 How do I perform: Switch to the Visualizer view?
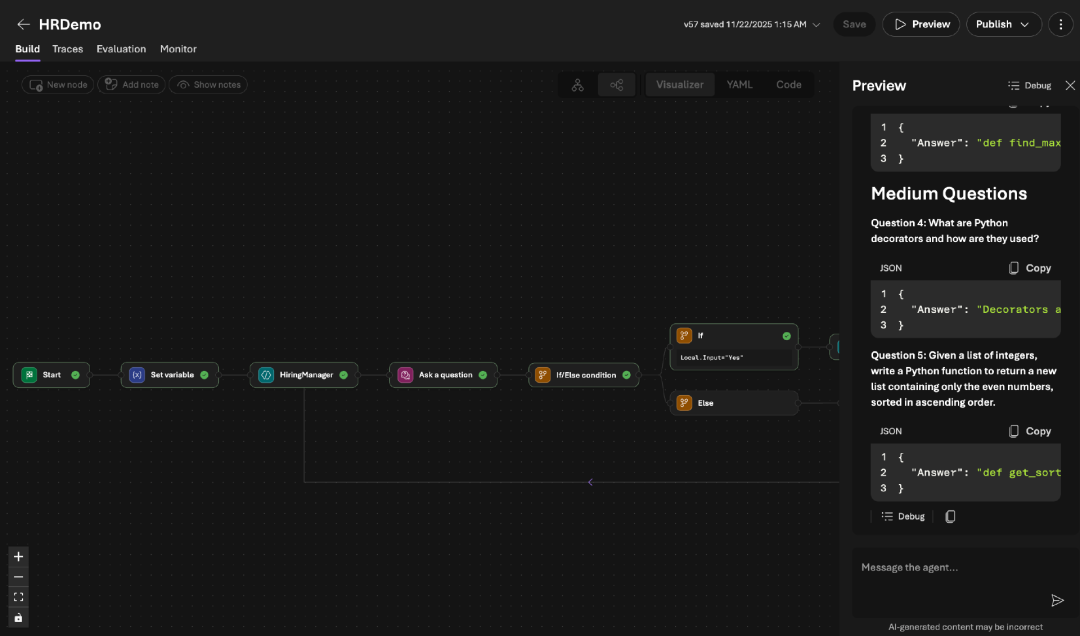point(680,85)
